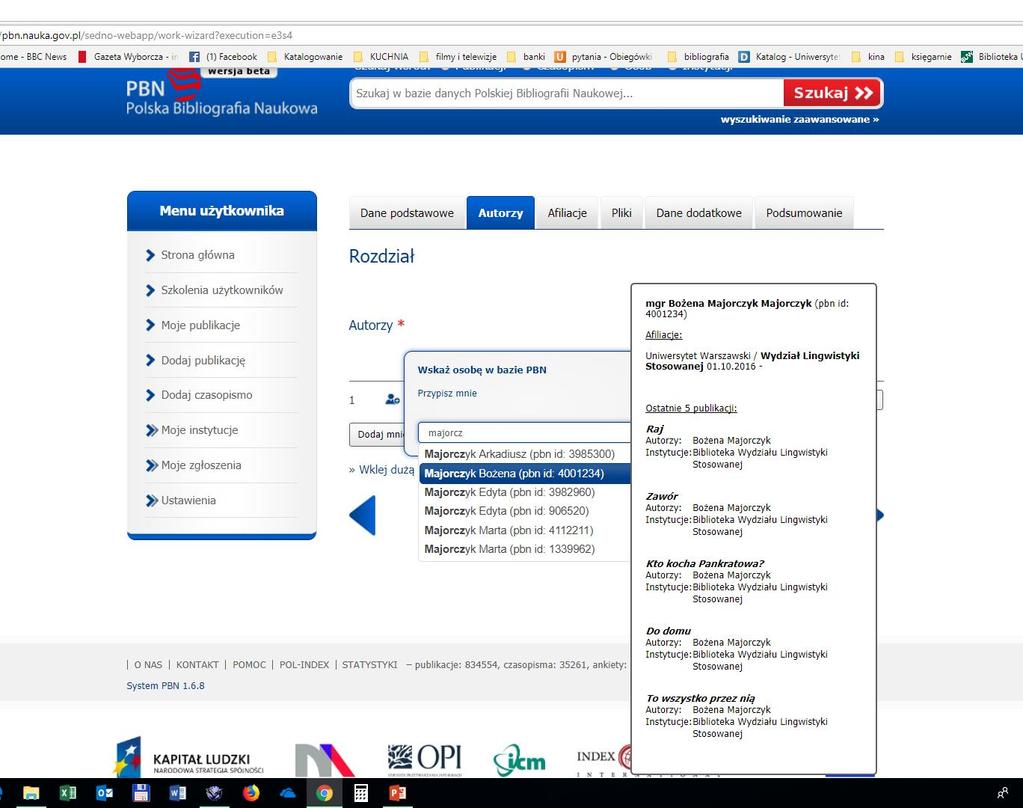Select the Autorzy tab
The width and height of the screenshot is (1023, 808).
[x=500, y=213]
